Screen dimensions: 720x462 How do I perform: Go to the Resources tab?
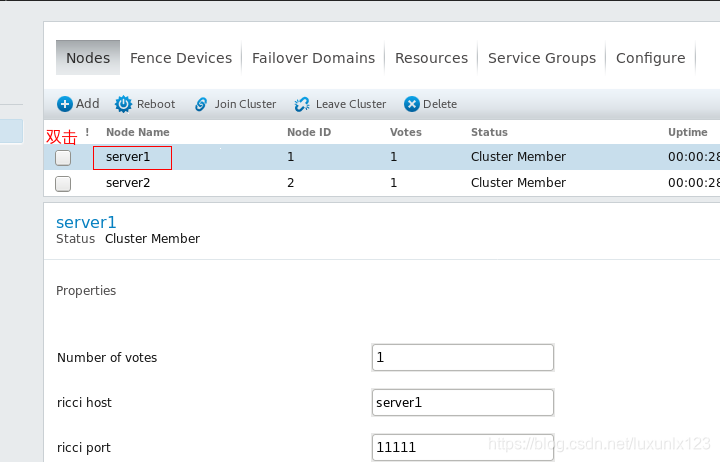[431, 58]
